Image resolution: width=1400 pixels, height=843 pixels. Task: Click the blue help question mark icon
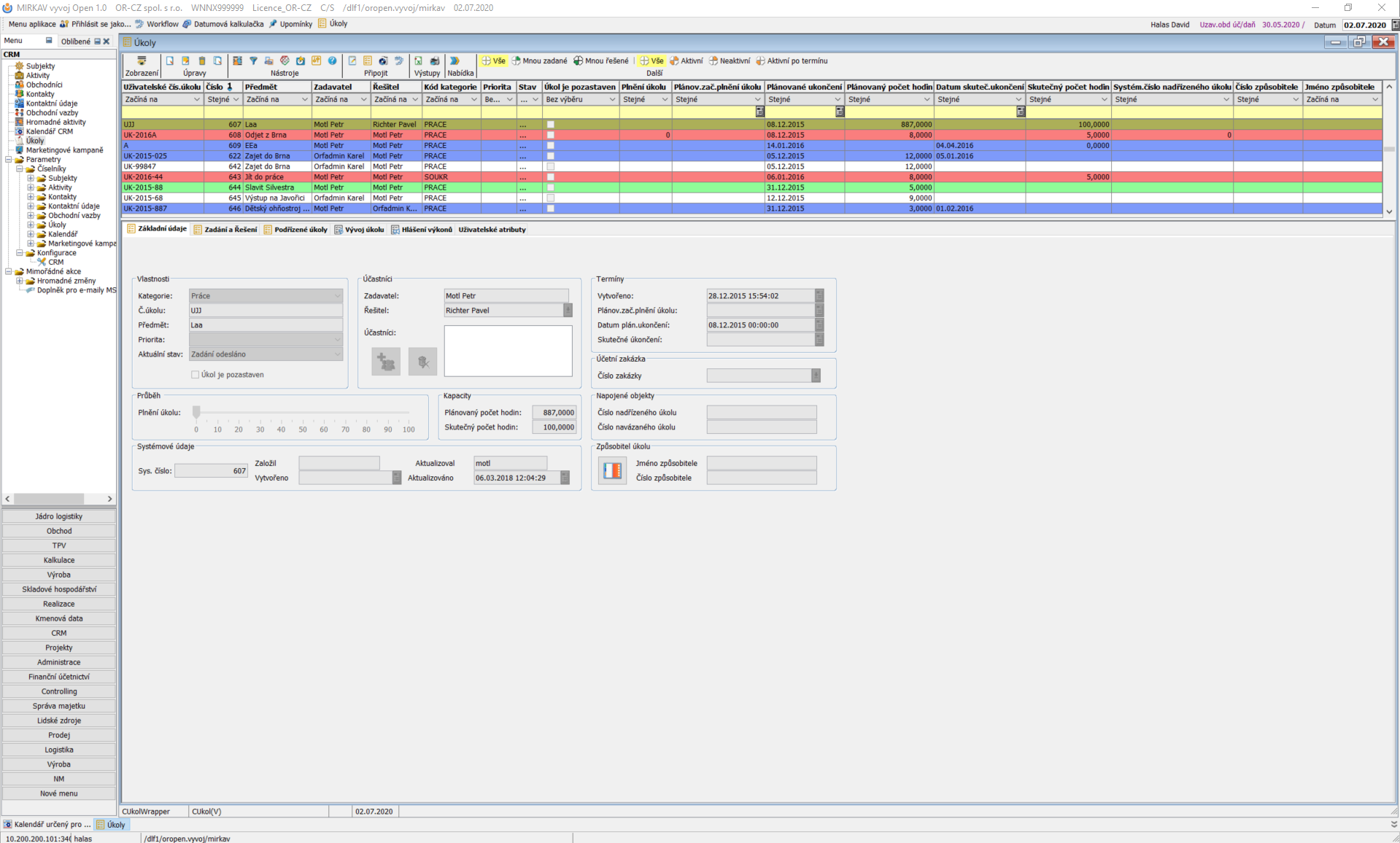point(332,61)
